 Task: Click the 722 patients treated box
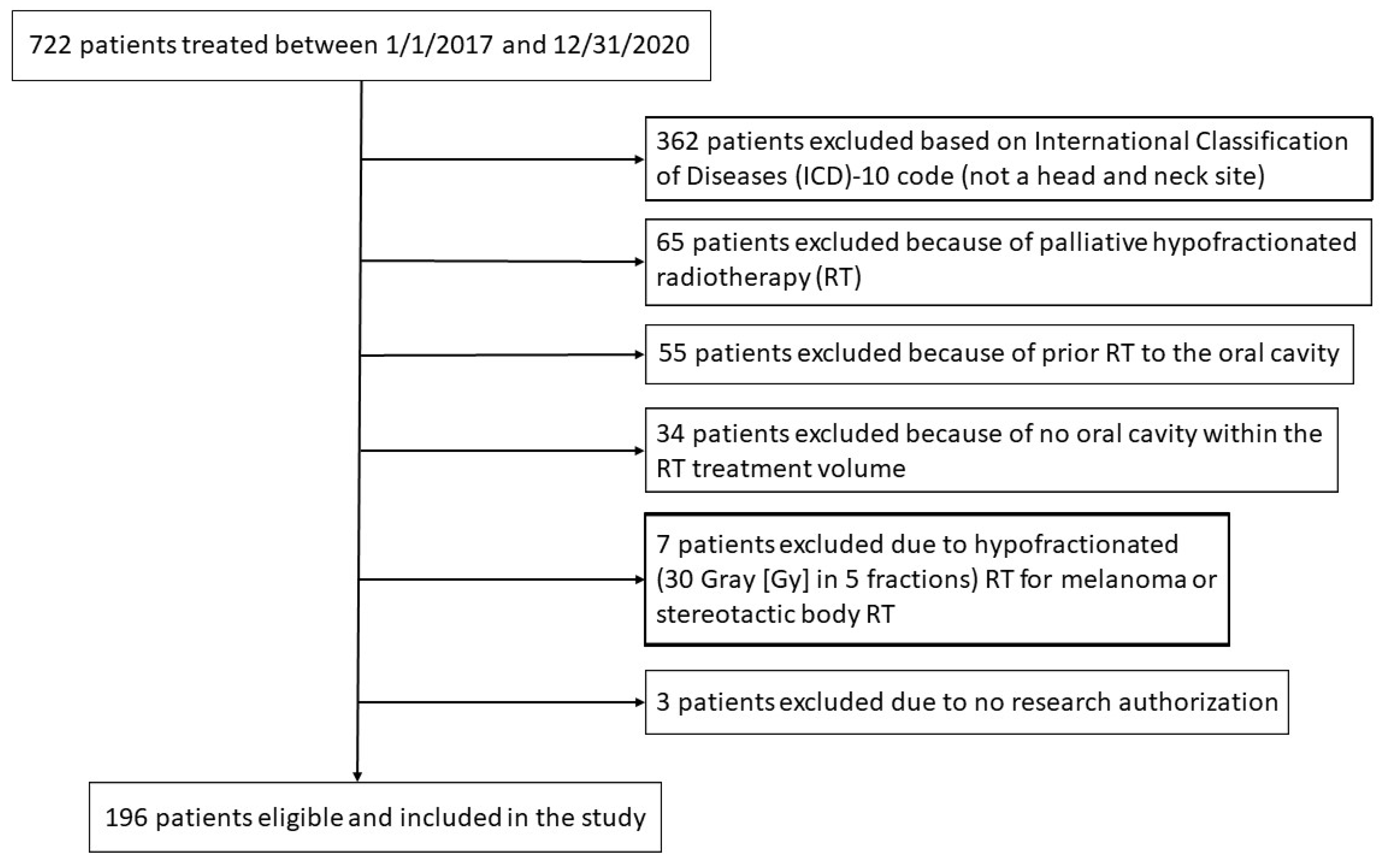(x=360, y=45)
